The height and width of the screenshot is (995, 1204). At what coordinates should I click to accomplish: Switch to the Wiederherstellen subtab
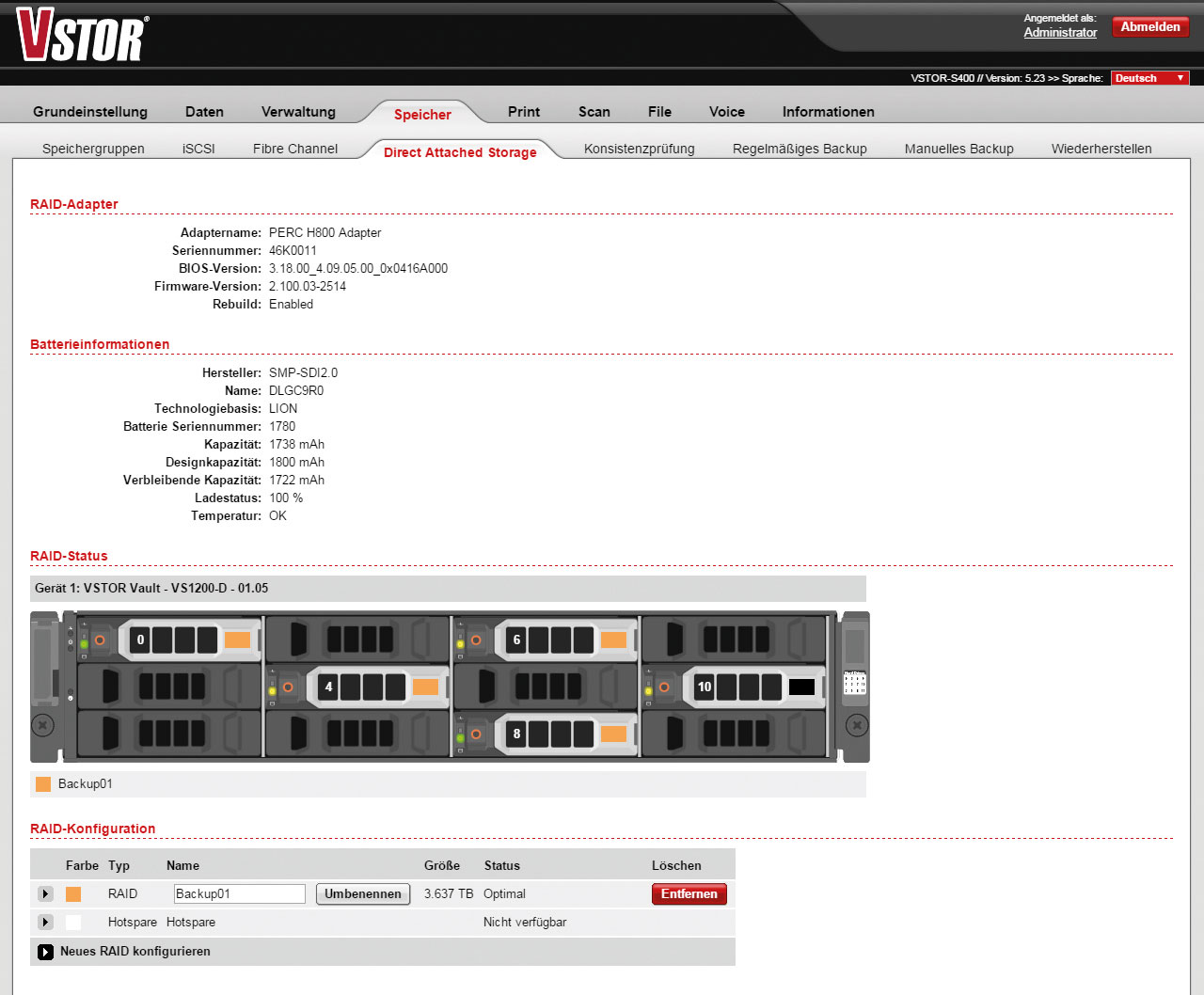tap(1101, 149)
